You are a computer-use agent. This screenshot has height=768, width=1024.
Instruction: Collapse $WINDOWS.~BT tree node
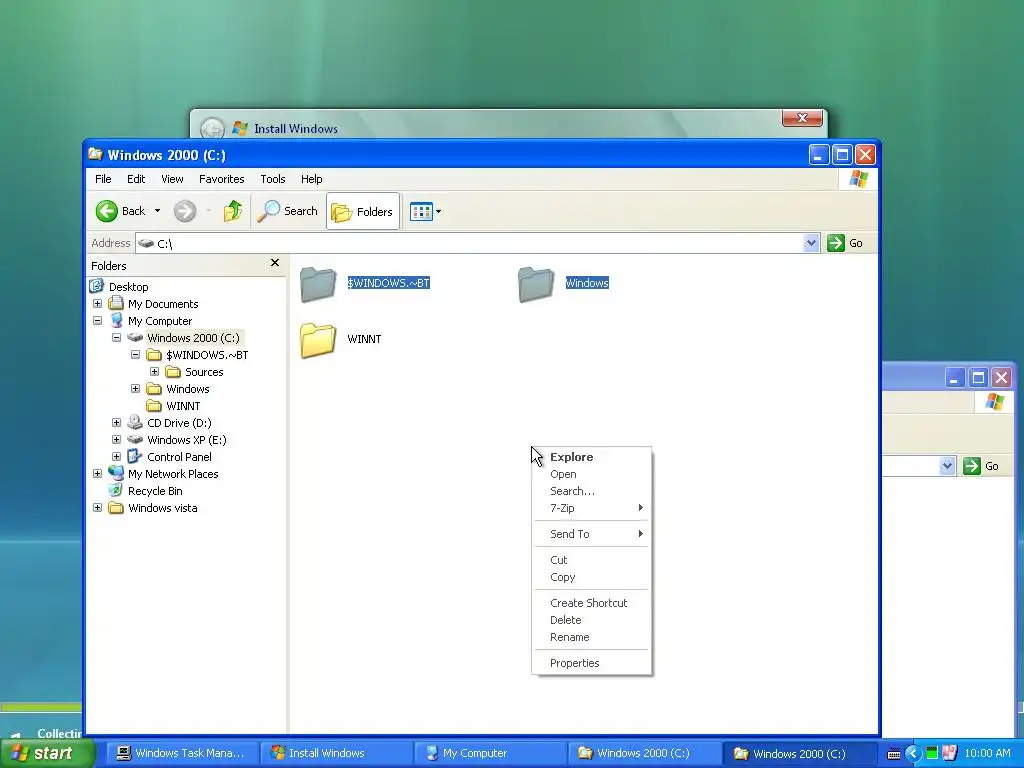pyautogui.click(x=135, y=355)
